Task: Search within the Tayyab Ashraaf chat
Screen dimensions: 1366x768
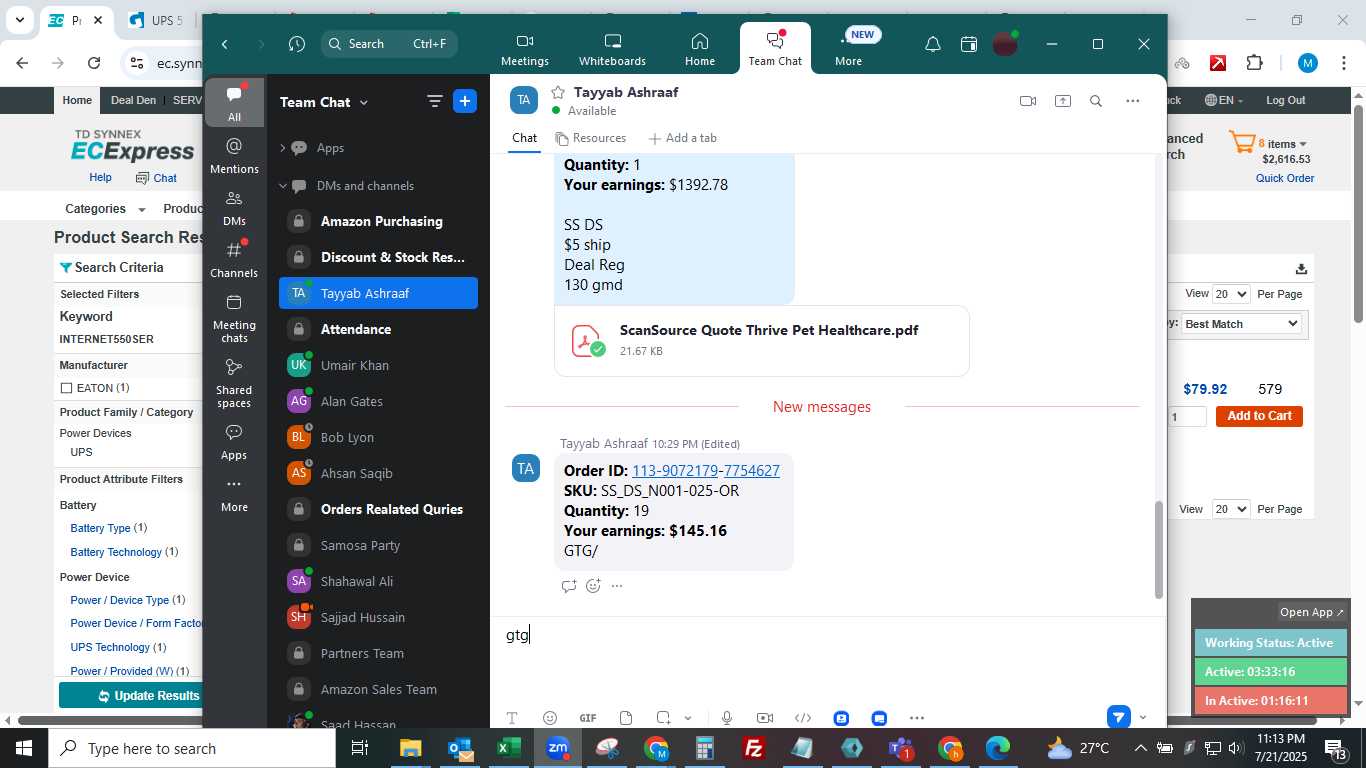Action: [x=1096, y=101]
